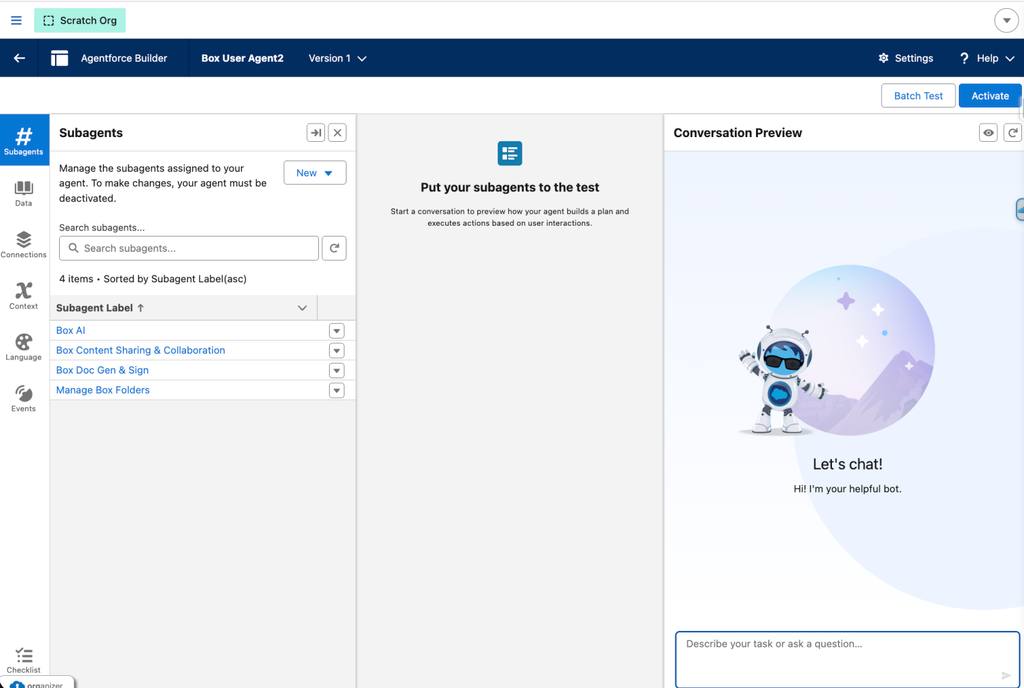Refresh the subagents list
The image size is (1024, 688).
click(x=334, y=248)
